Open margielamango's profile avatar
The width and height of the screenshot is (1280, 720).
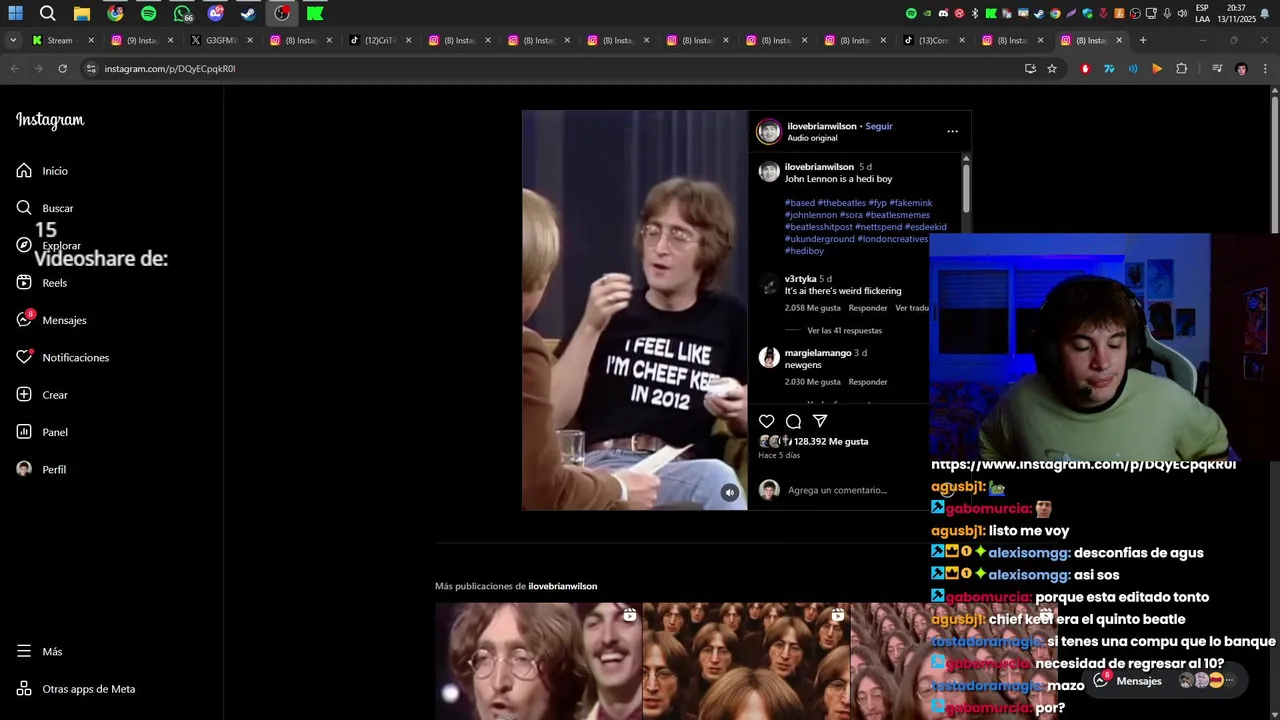(x=769, y=358)
